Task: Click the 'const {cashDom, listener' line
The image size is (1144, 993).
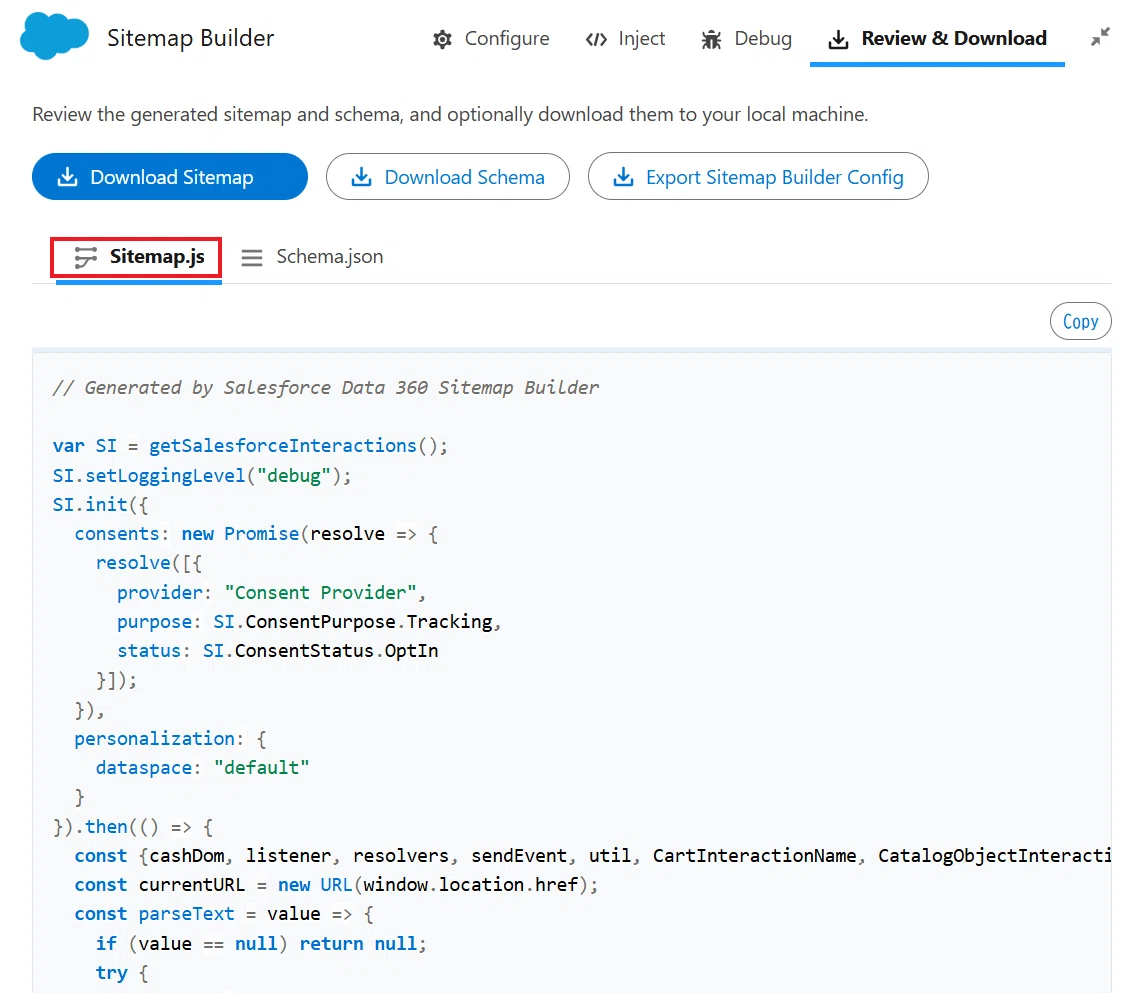Action: [x=592, y=856]
